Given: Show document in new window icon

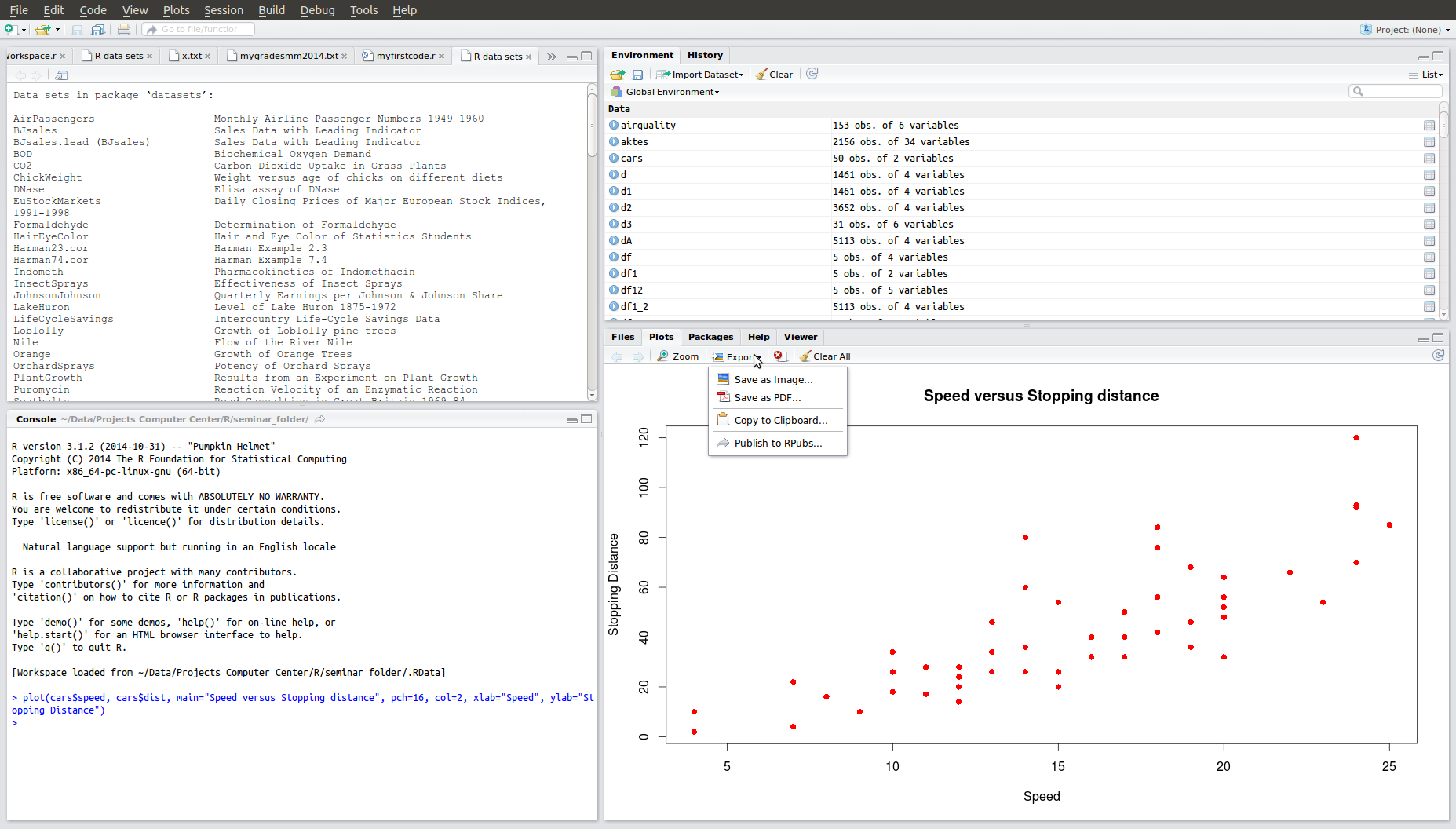Looking at the screenshot, I should coord(61,75).
